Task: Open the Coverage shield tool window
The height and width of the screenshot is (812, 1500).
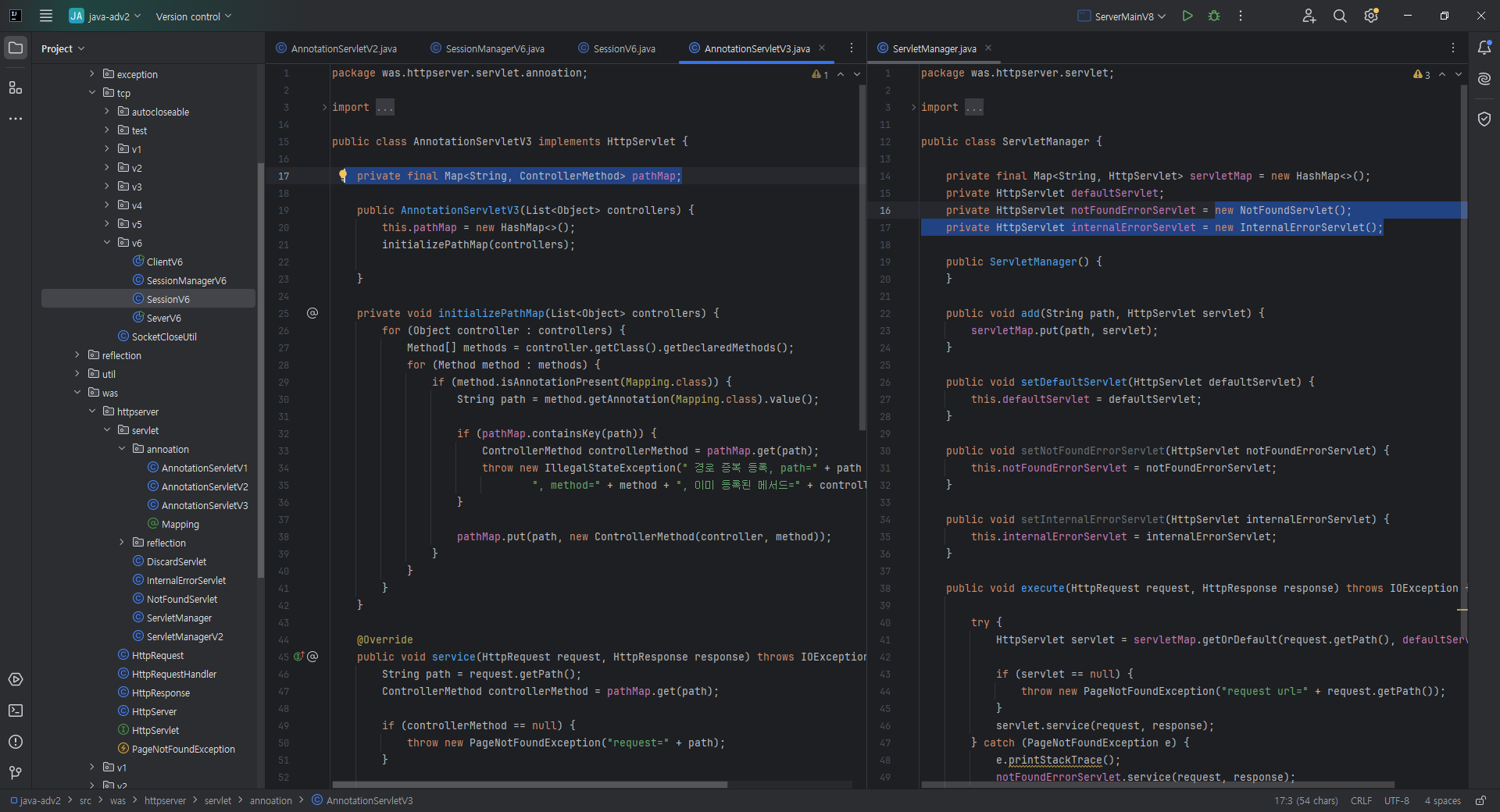Action: click(x=1484, y=119)
